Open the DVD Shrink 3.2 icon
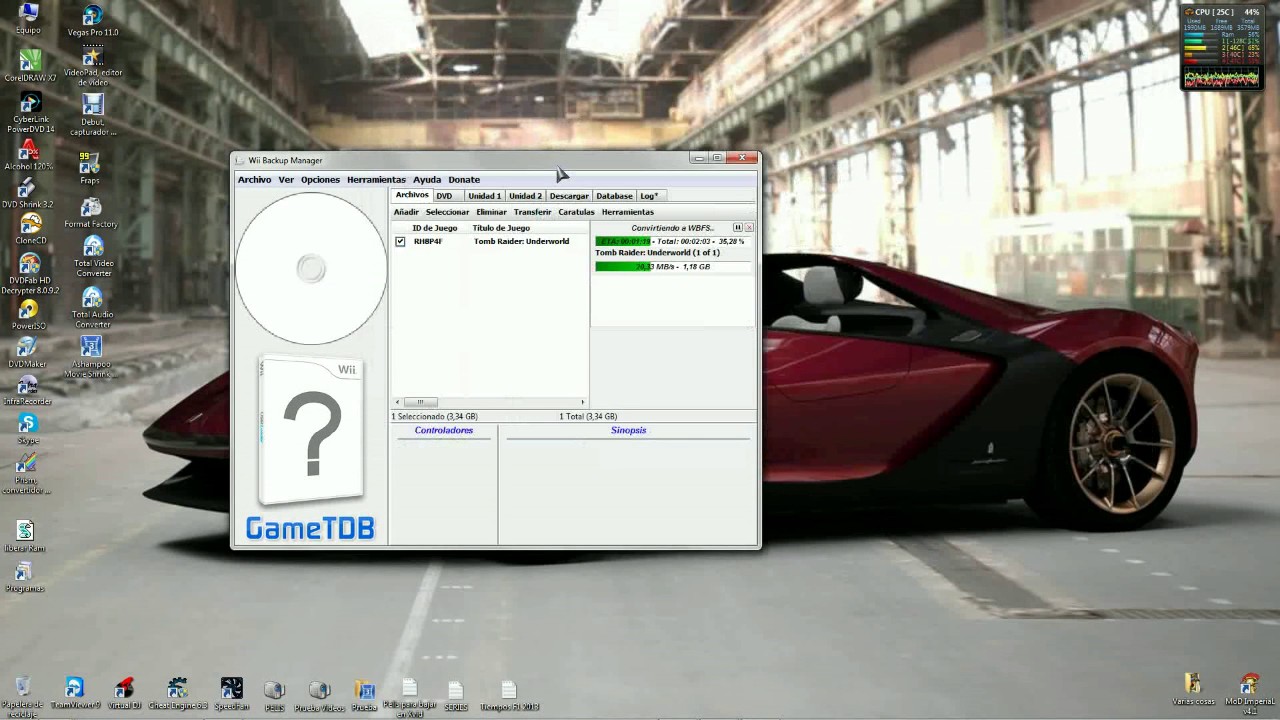 click(x=28, y=193)
